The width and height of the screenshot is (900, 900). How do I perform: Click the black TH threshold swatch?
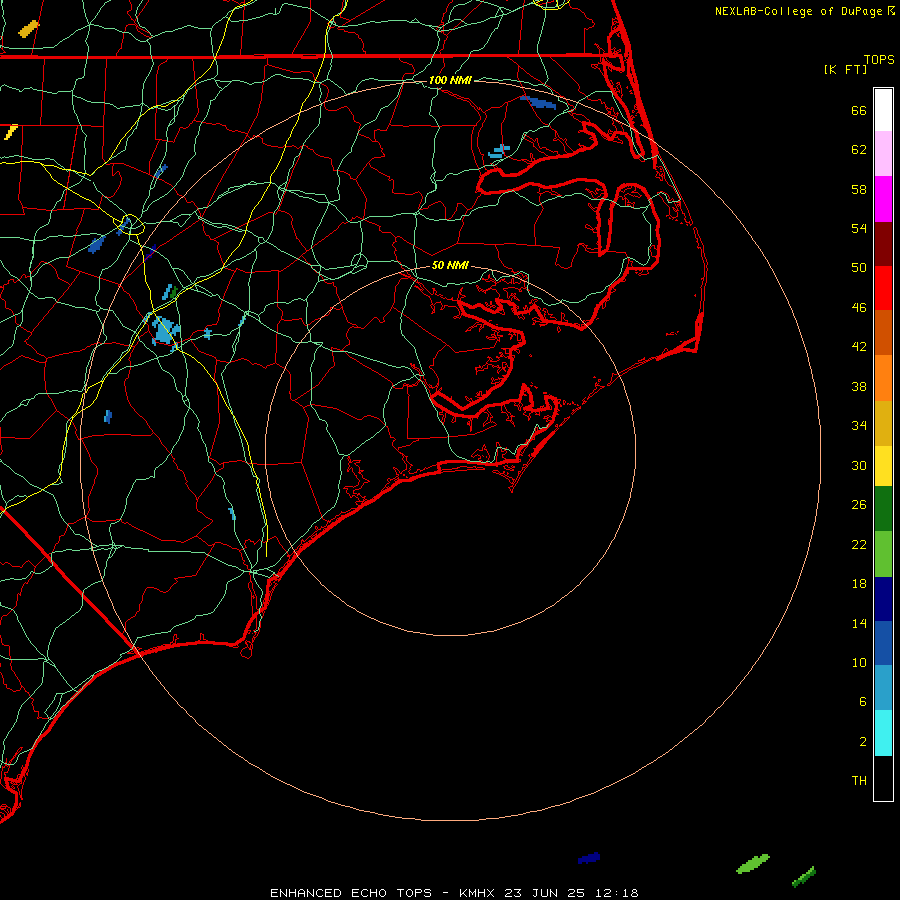click(883, 778)
